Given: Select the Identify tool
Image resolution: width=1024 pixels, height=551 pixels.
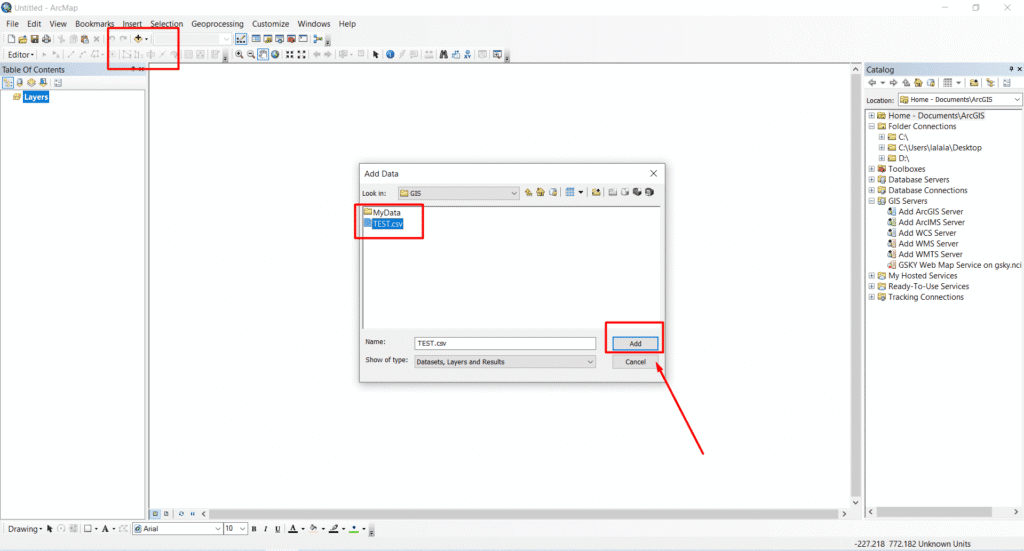Looking at the screenshot, I should click(390, 55).
